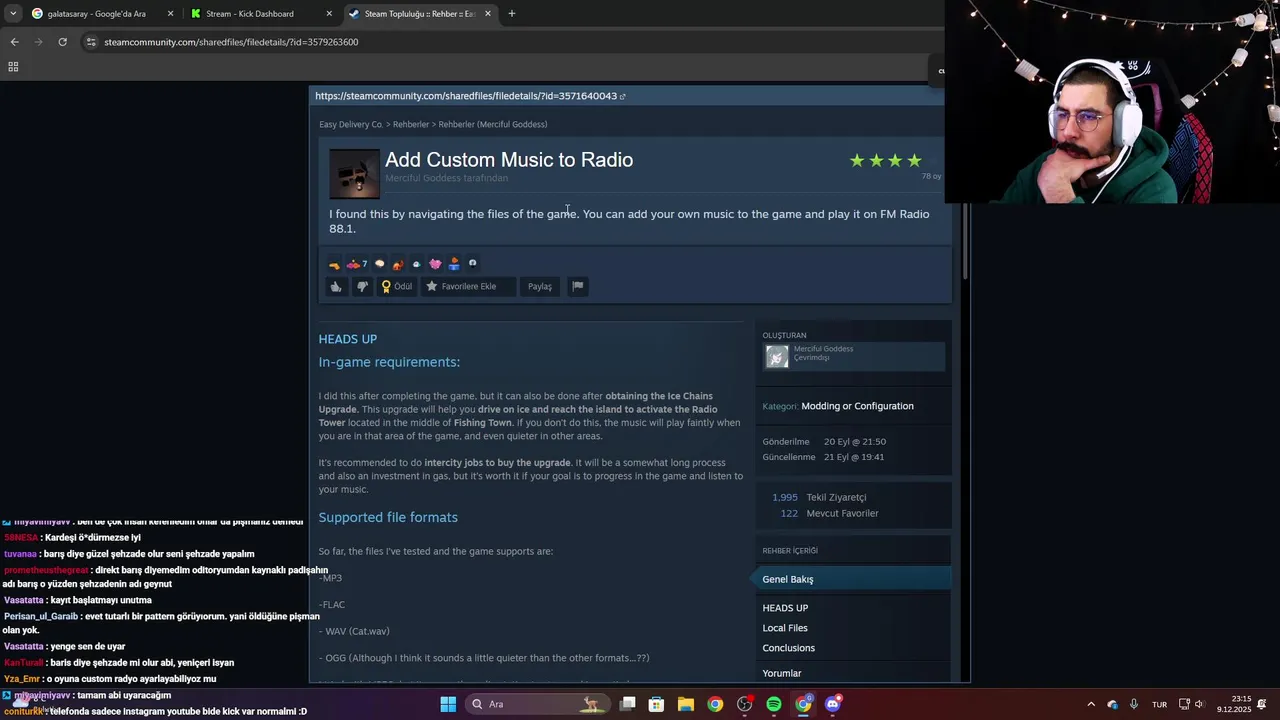The width and height of the screenshot is (1280, 720).
Task: Open Task View on taskbar
Action: pos(628,704)
